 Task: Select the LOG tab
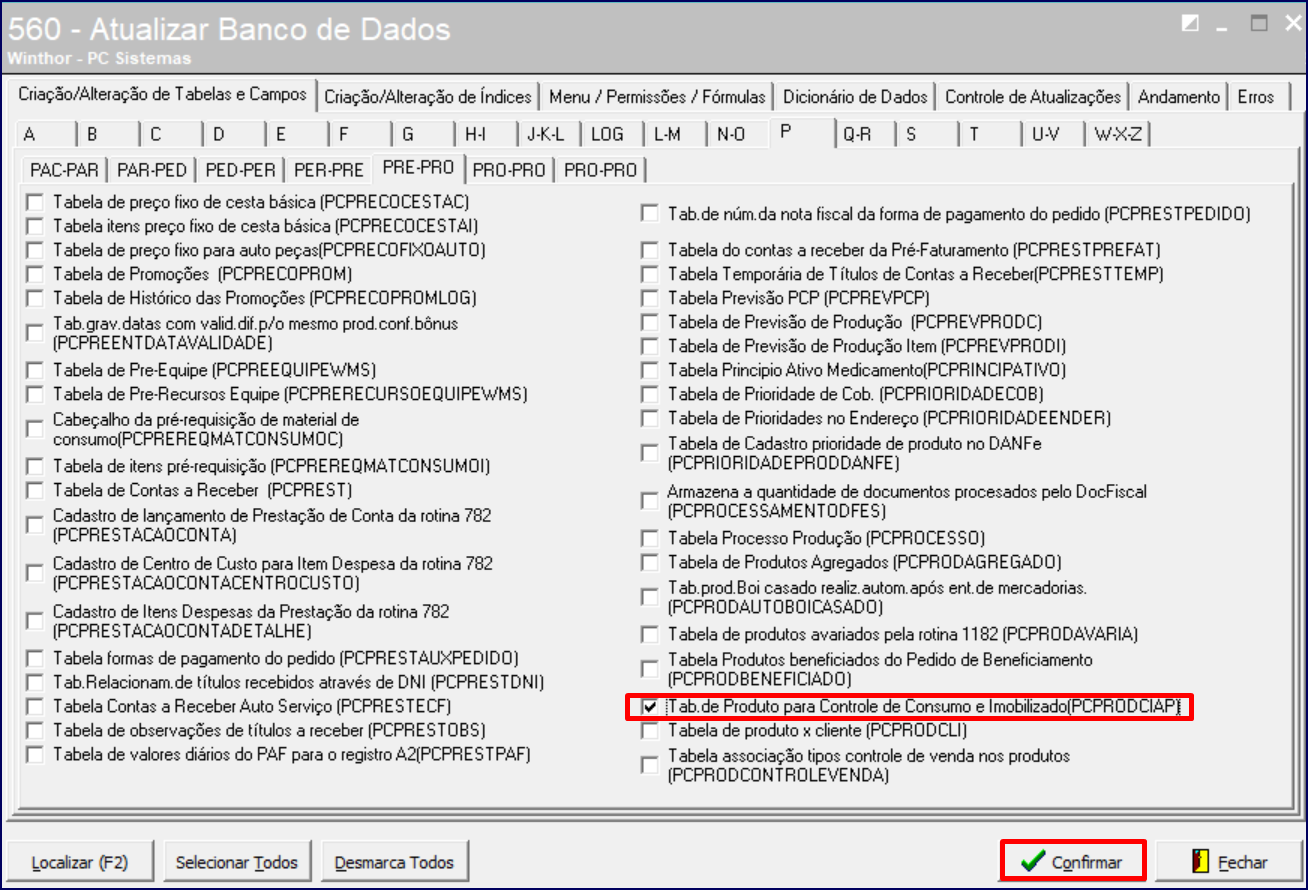[x=612, y=134]
